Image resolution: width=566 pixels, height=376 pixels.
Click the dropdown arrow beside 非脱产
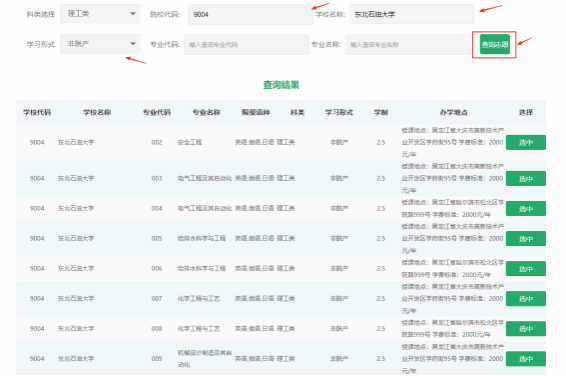click(x=133, y=44)
